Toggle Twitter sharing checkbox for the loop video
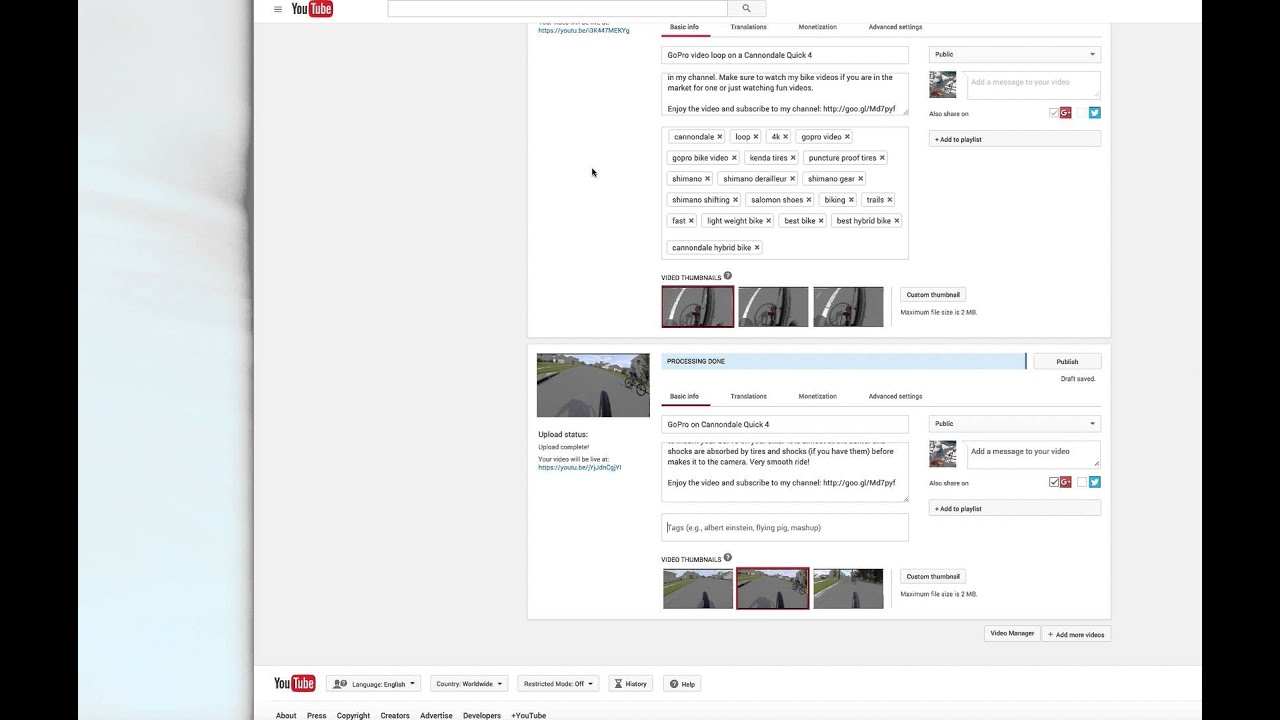1280x720 pixels. (1081, 113)
